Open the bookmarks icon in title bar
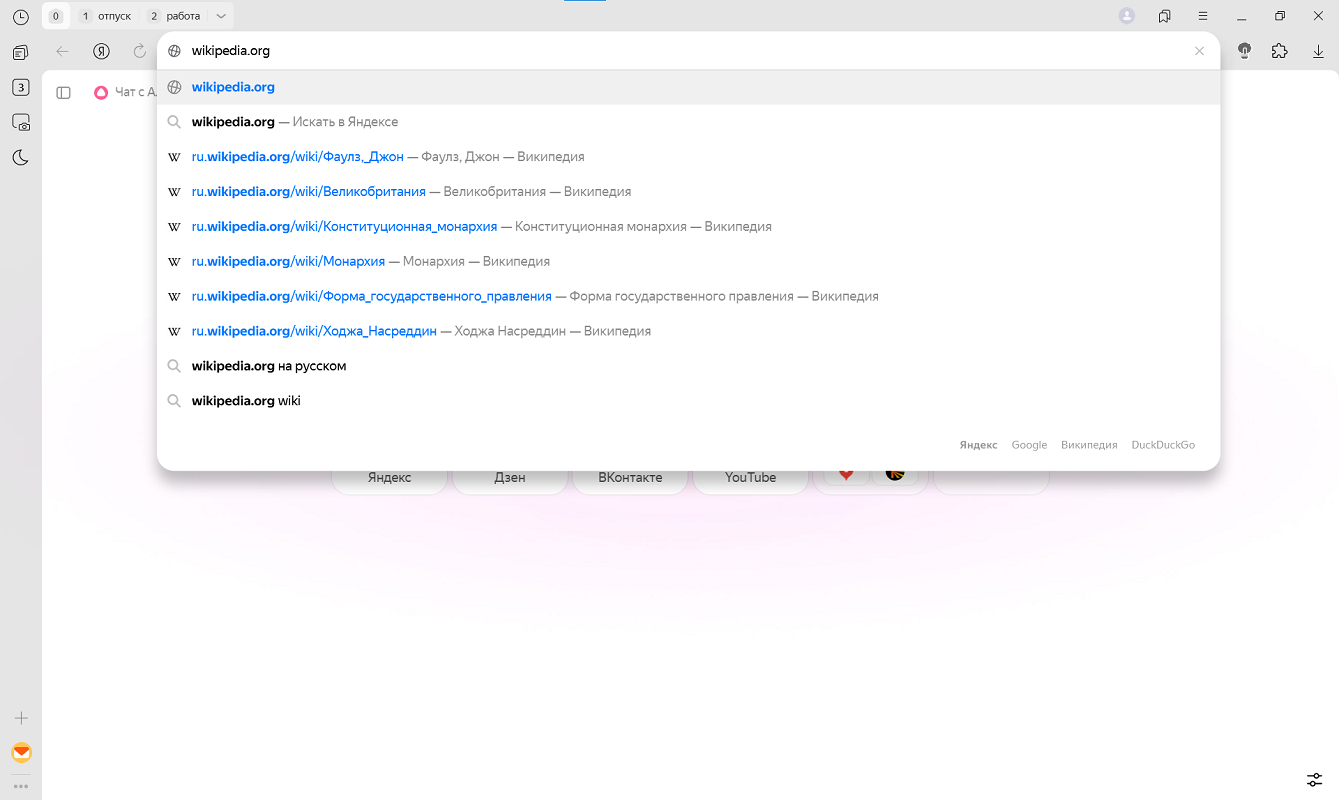Viewport: 1339px width, 800px height. pyautogui.click(x=1165, y=16)
